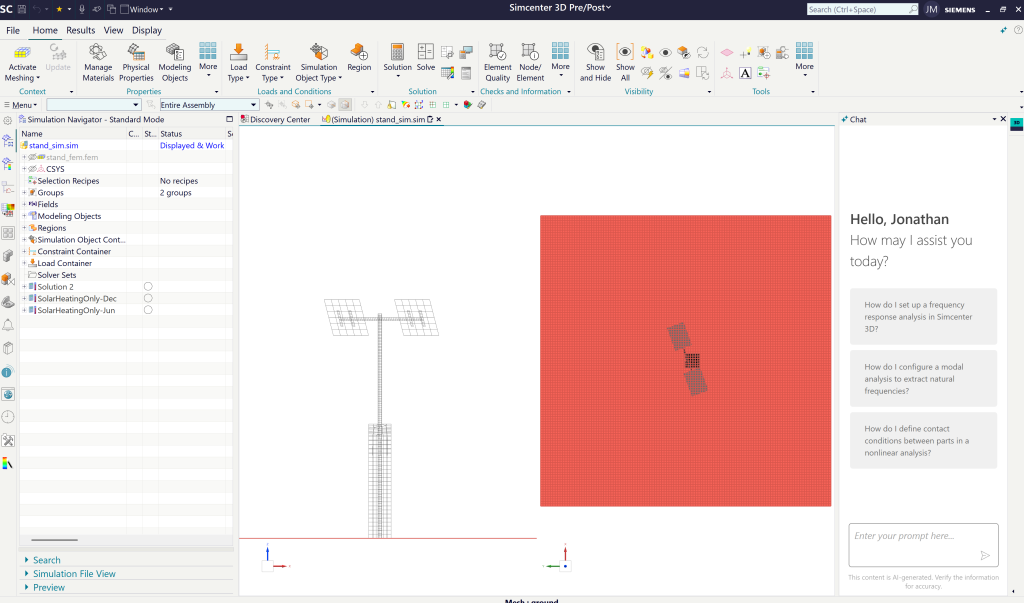This screenshot has height=603, width=1024.
Task: Open Physical Properties tool
Action: (136, 63)
